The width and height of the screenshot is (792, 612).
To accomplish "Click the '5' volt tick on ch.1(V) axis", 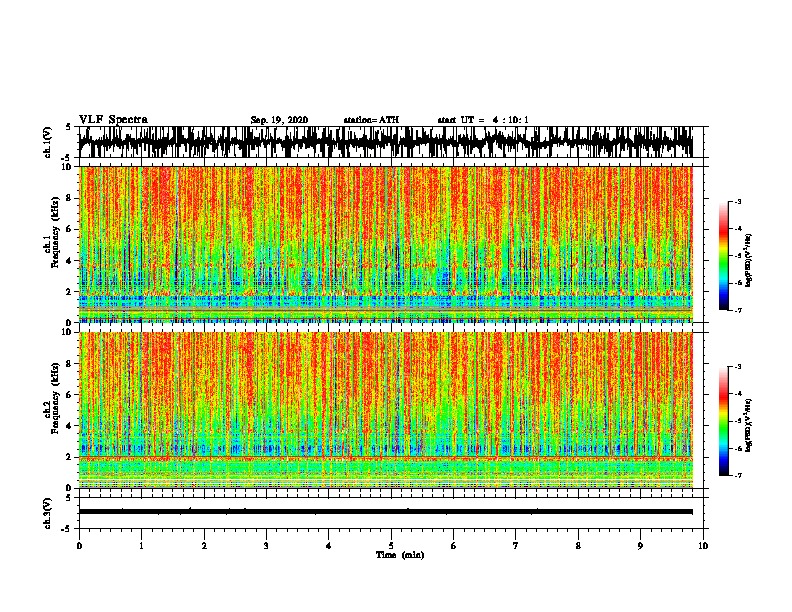I will [69, 127].
